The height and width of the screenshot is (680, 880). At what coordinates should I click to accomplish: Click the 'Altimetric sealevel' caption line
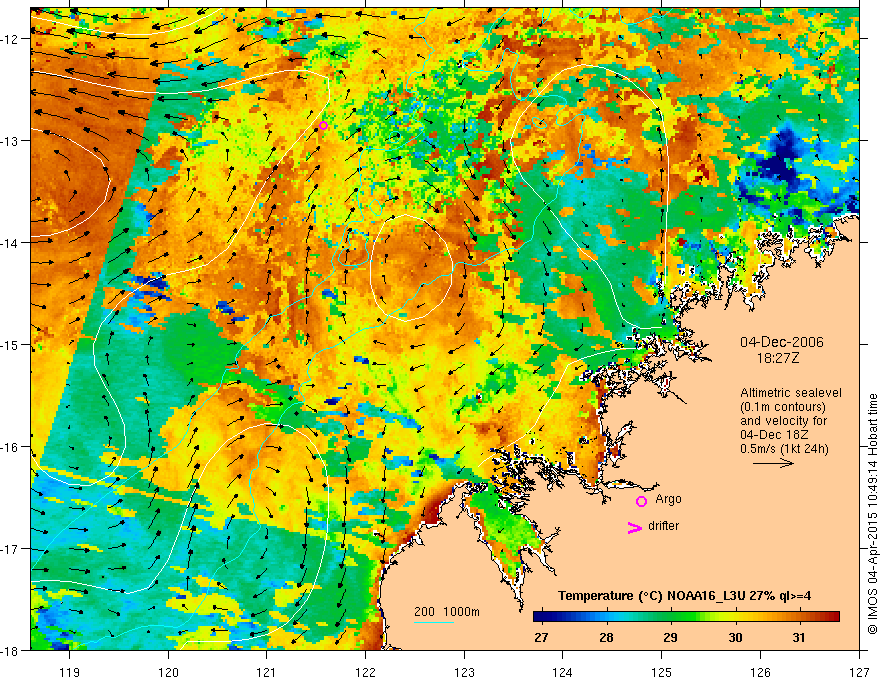coord(791,393)
